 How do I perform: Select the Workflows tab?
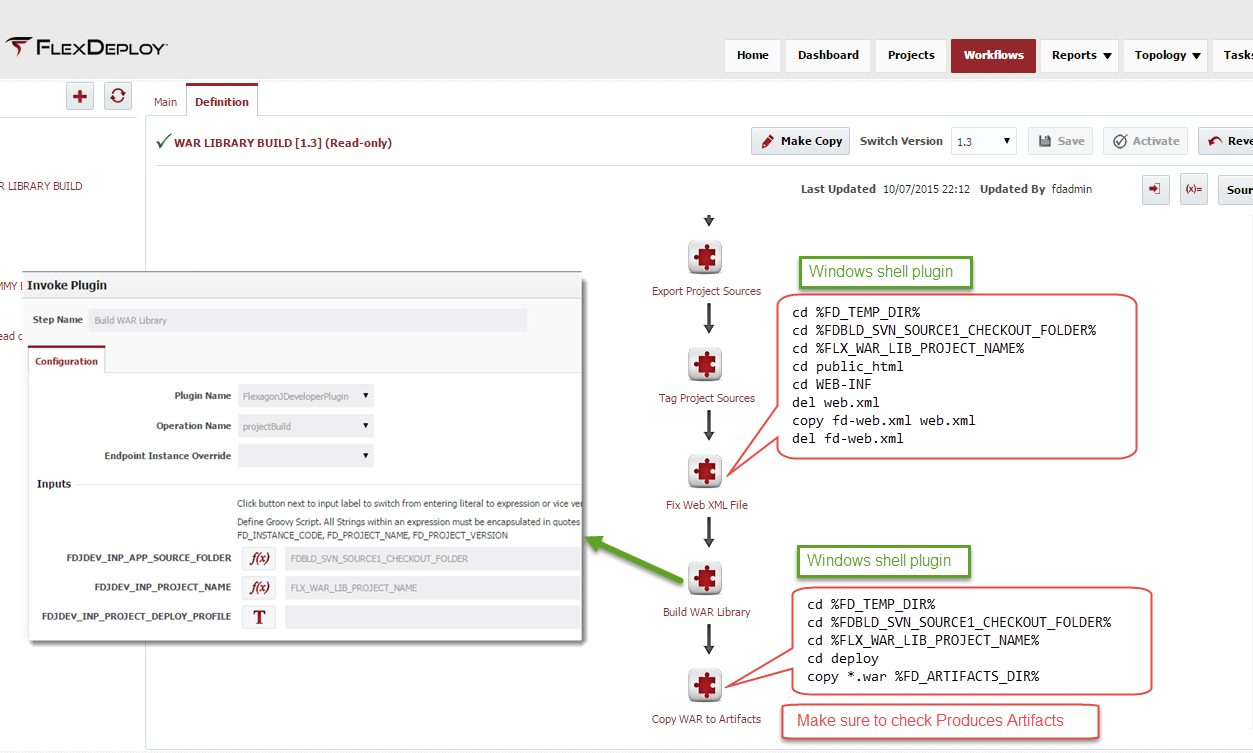993,55
